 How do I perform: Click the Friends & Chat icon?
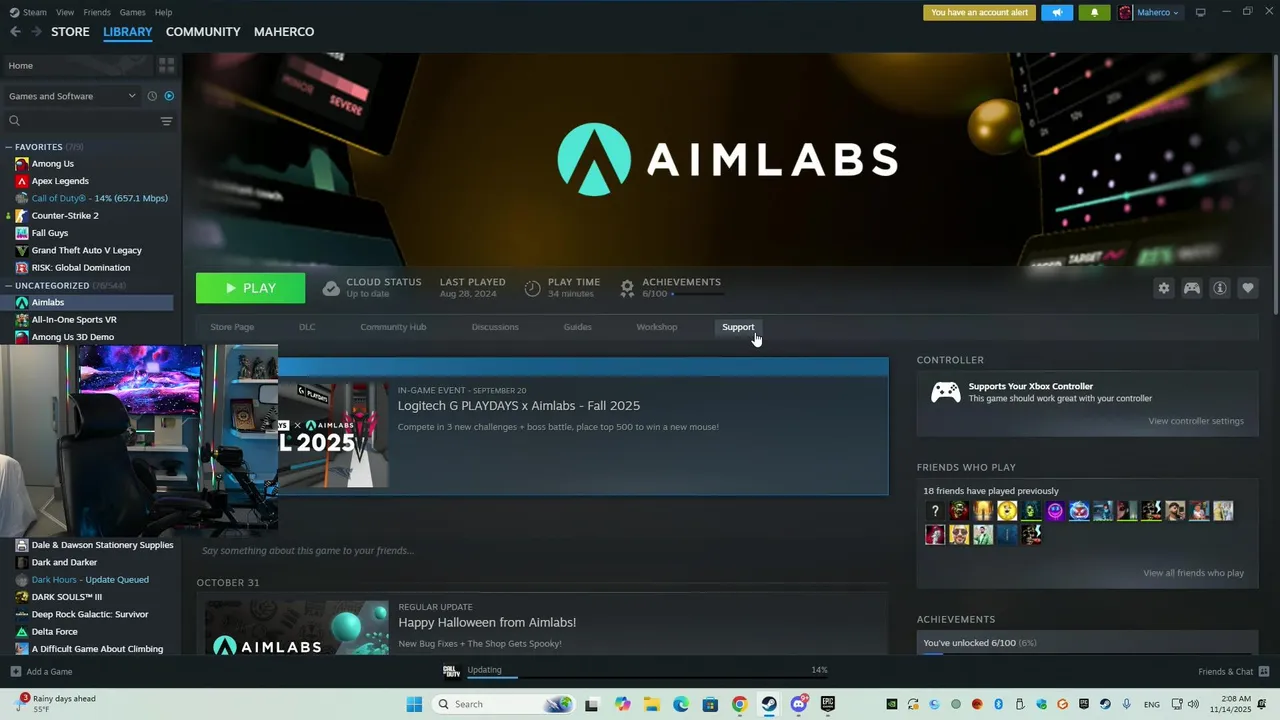tap(1264, 671)
